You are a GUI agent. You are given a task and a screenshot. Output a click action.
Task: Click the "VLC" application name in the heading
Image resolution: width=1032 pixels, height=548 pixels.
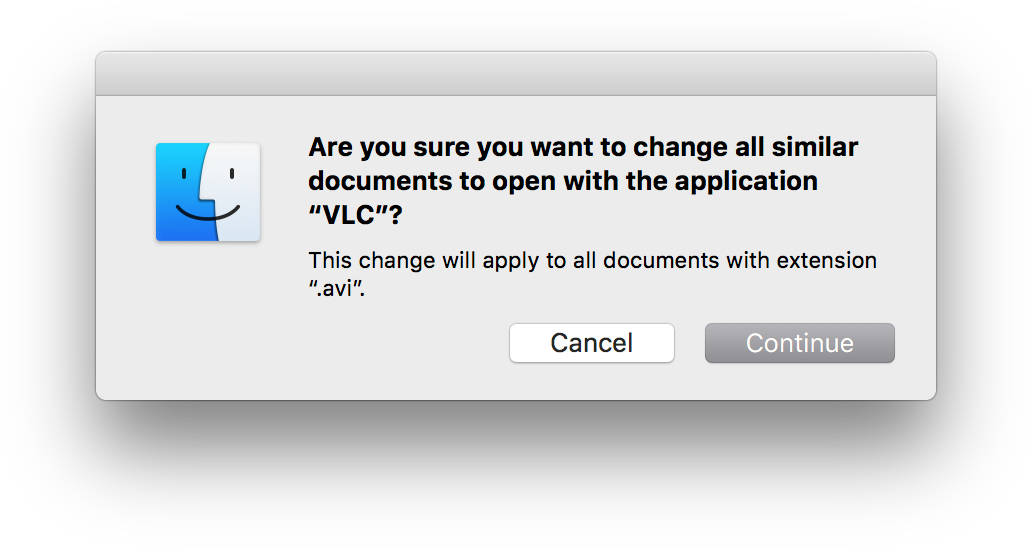coord(349,215)
